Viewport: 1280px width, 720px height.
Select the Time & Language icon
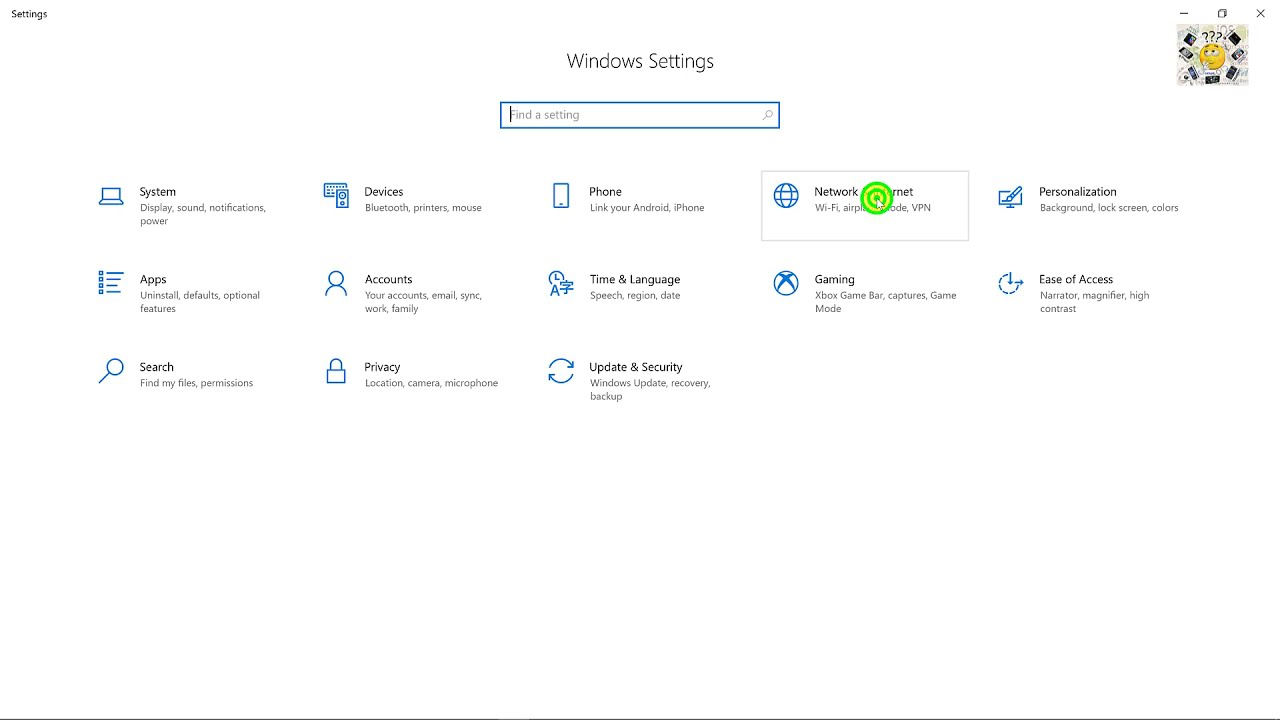click(x=561, y=284)
